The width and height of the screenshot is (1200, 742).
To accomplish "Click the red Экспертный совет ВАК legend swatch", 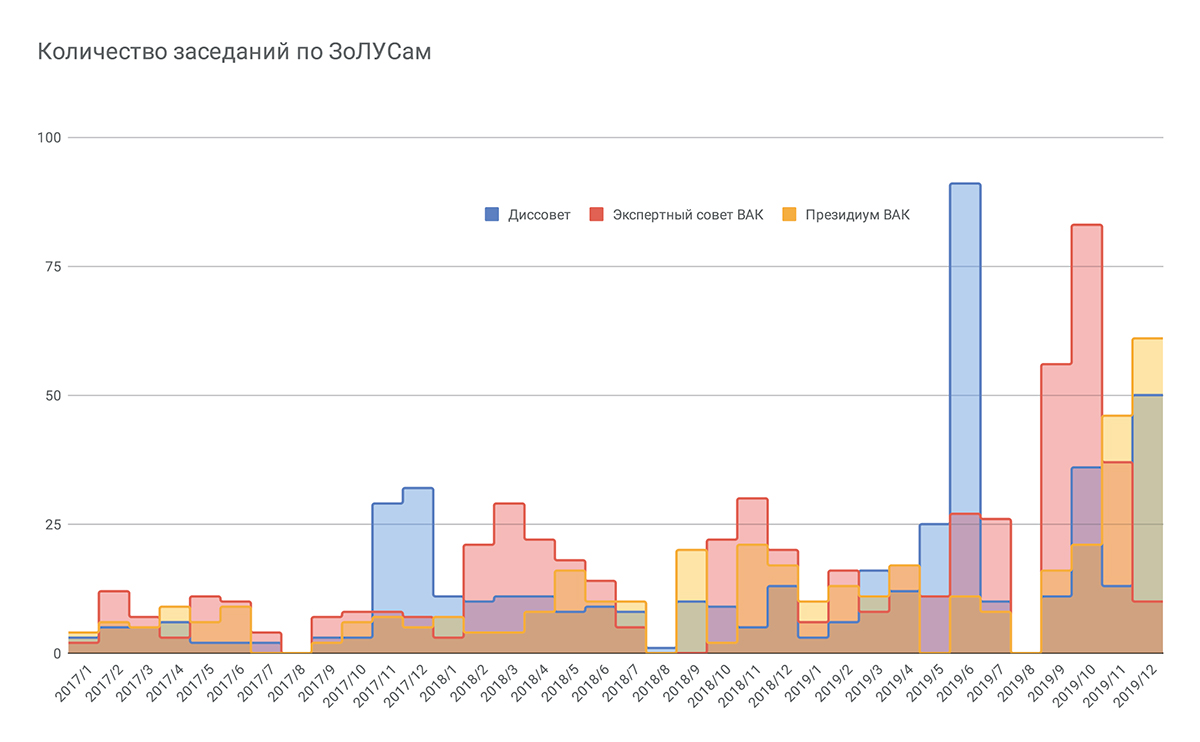I will pos(597,214).
